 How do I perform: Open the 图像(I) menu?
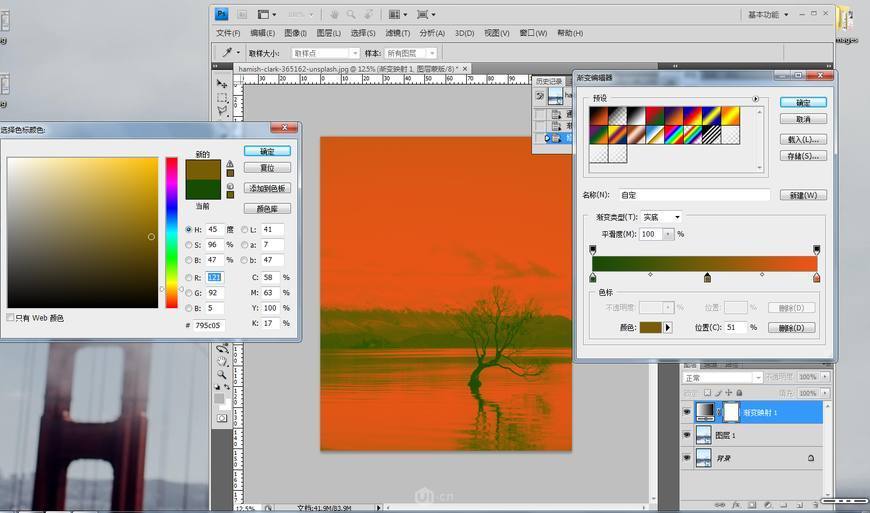296,33
